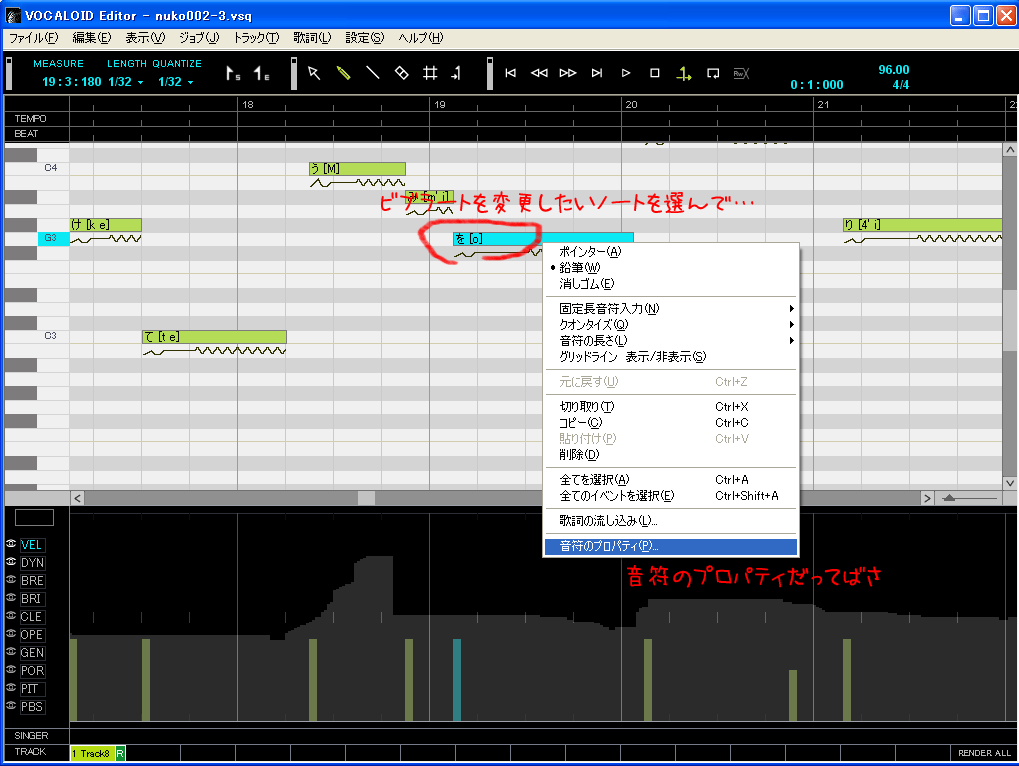Open the ファイル(F) menu
The image size is (1019, 766).
point(34,38)
